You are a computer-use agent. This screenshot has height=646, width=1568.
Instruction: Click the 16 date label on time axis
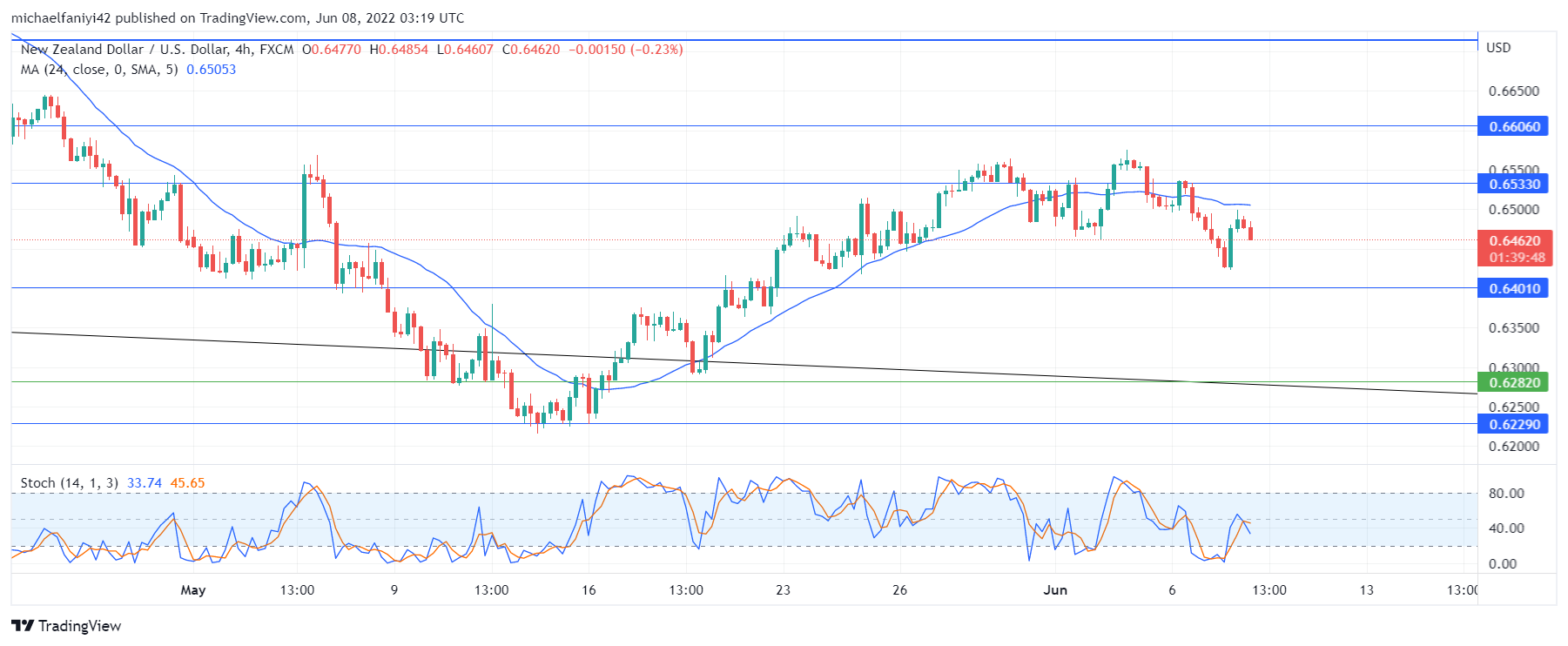coord(589,590)
